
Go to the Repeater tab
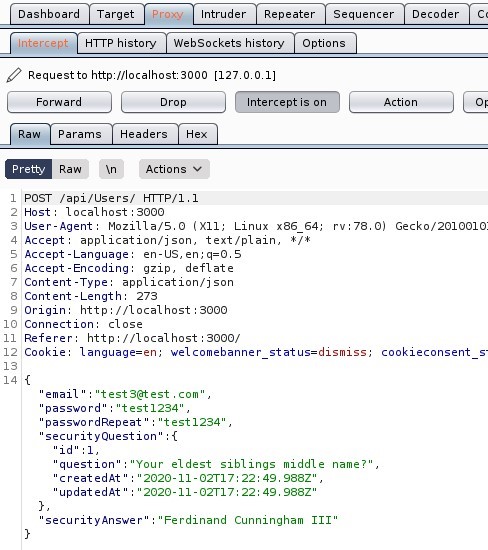coord(290,14)
